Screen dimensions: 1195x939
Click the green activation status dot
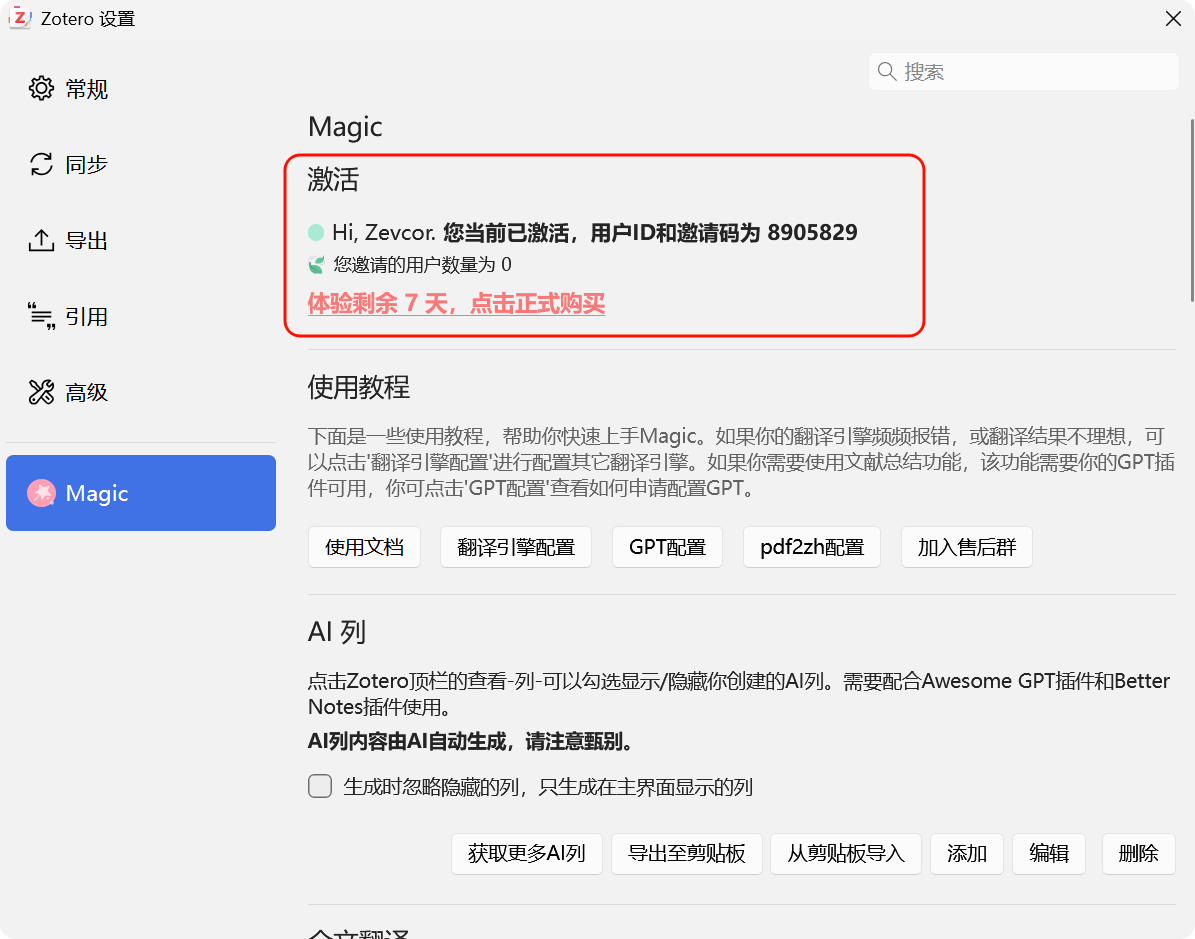[x=316, y=232]
